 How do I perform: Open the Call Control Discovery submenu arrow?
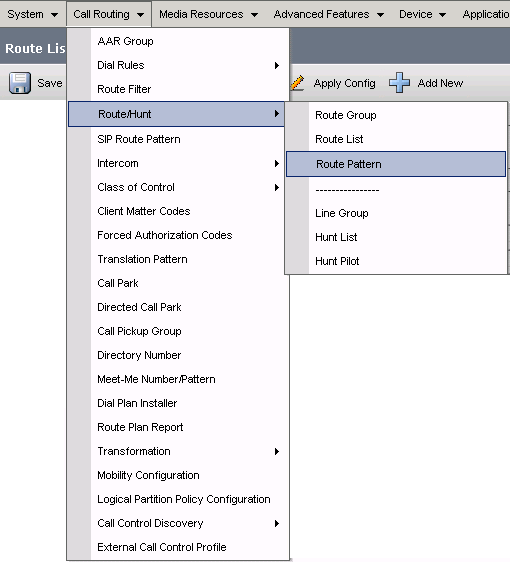point(276,523)
